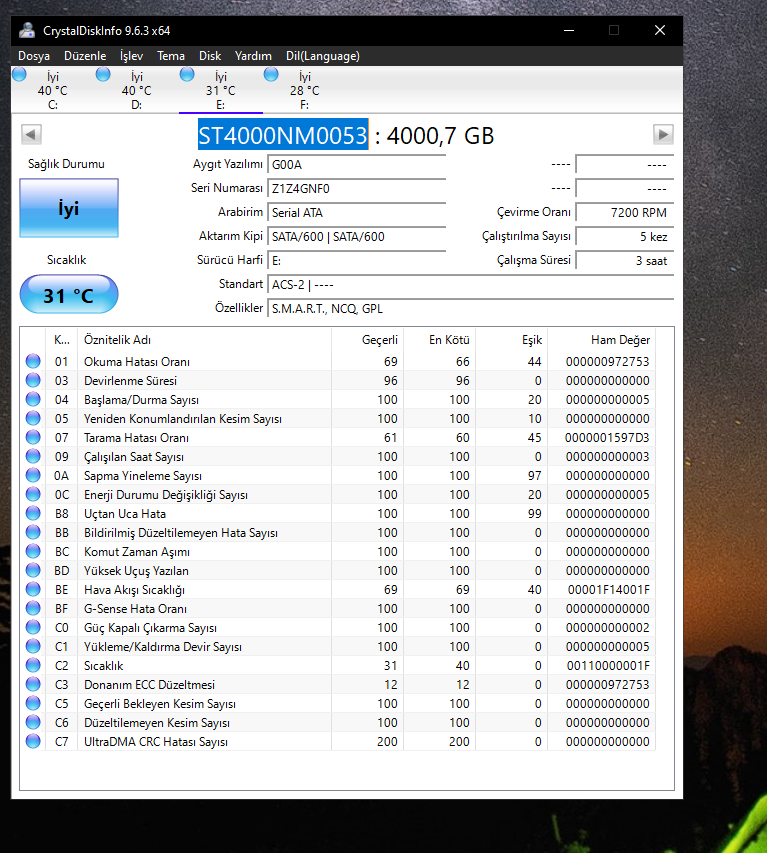Viewport: 767px width, 853px height.
Task: Click status orb for Bildirilmiş Düzeltilemeyen Hata Sayısı
Action: click(33, 532)
